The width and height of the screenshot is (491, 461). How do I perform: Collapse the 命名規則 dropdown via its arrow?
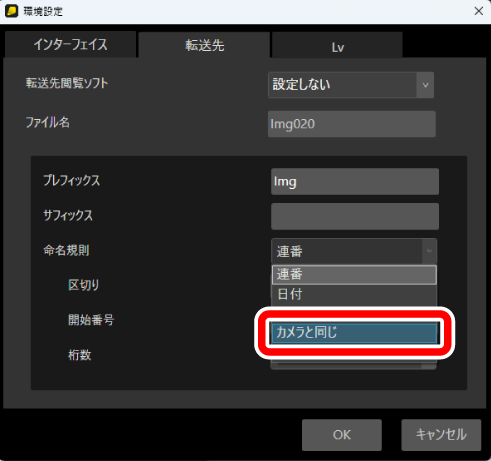[x=429, y=251]
